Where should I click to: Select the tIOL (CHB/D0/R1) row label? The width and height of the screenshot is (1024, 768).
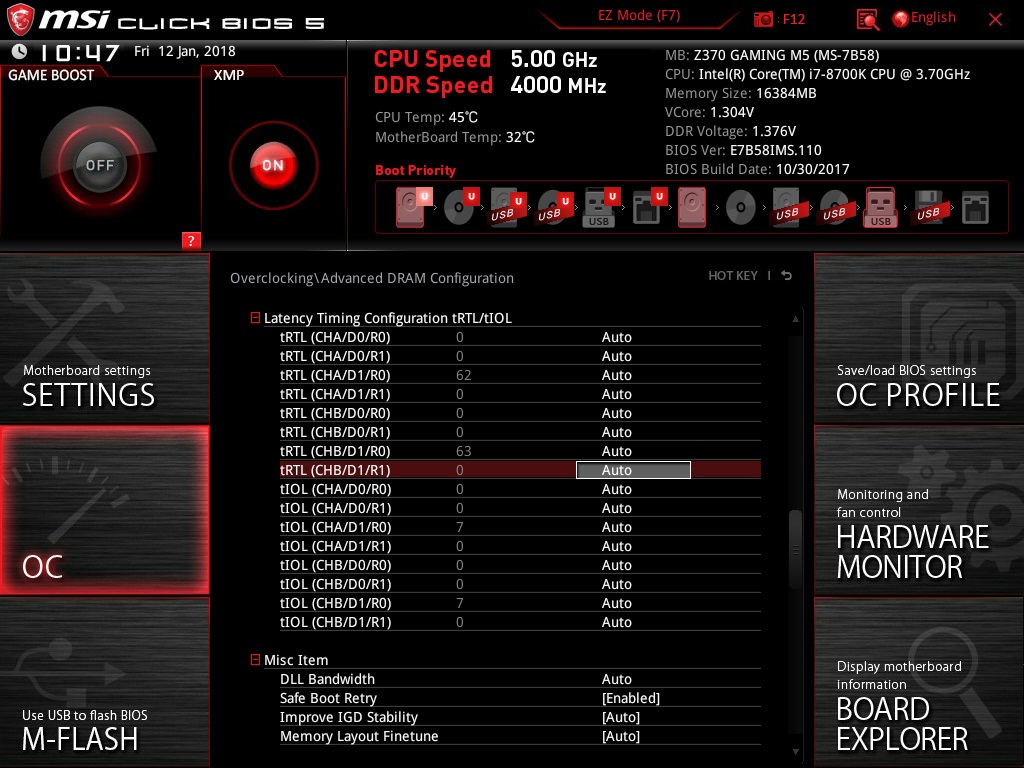(x=335, y=584)
